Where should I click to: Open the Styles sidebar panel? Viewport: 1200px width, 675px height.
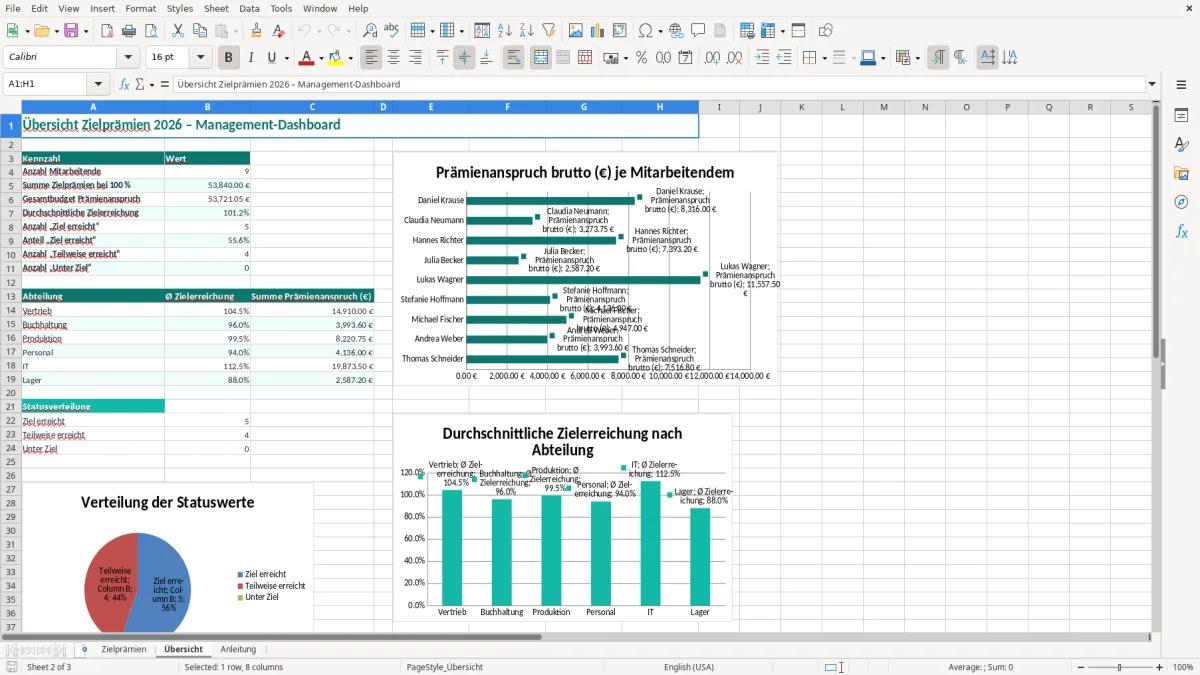tap(1181, 144)
